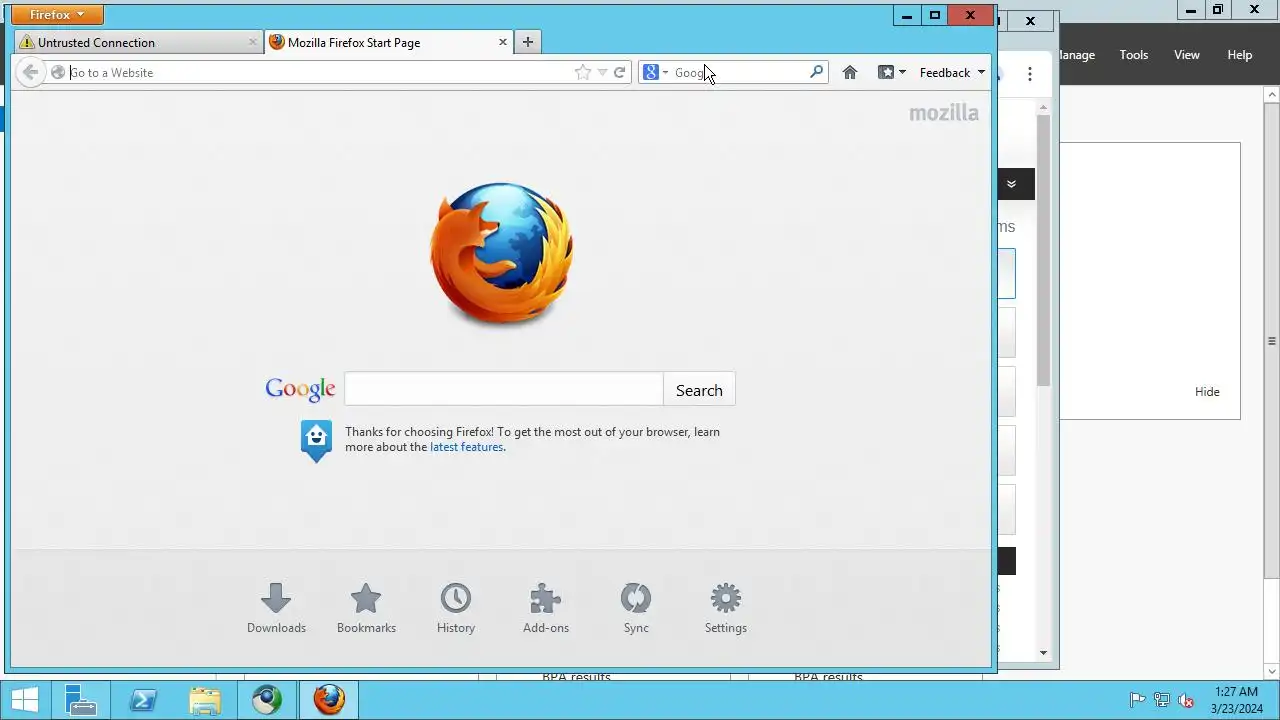Open the View menu in Server Manager
This screenshot has width=1280, height=720.
[1187, 55]
